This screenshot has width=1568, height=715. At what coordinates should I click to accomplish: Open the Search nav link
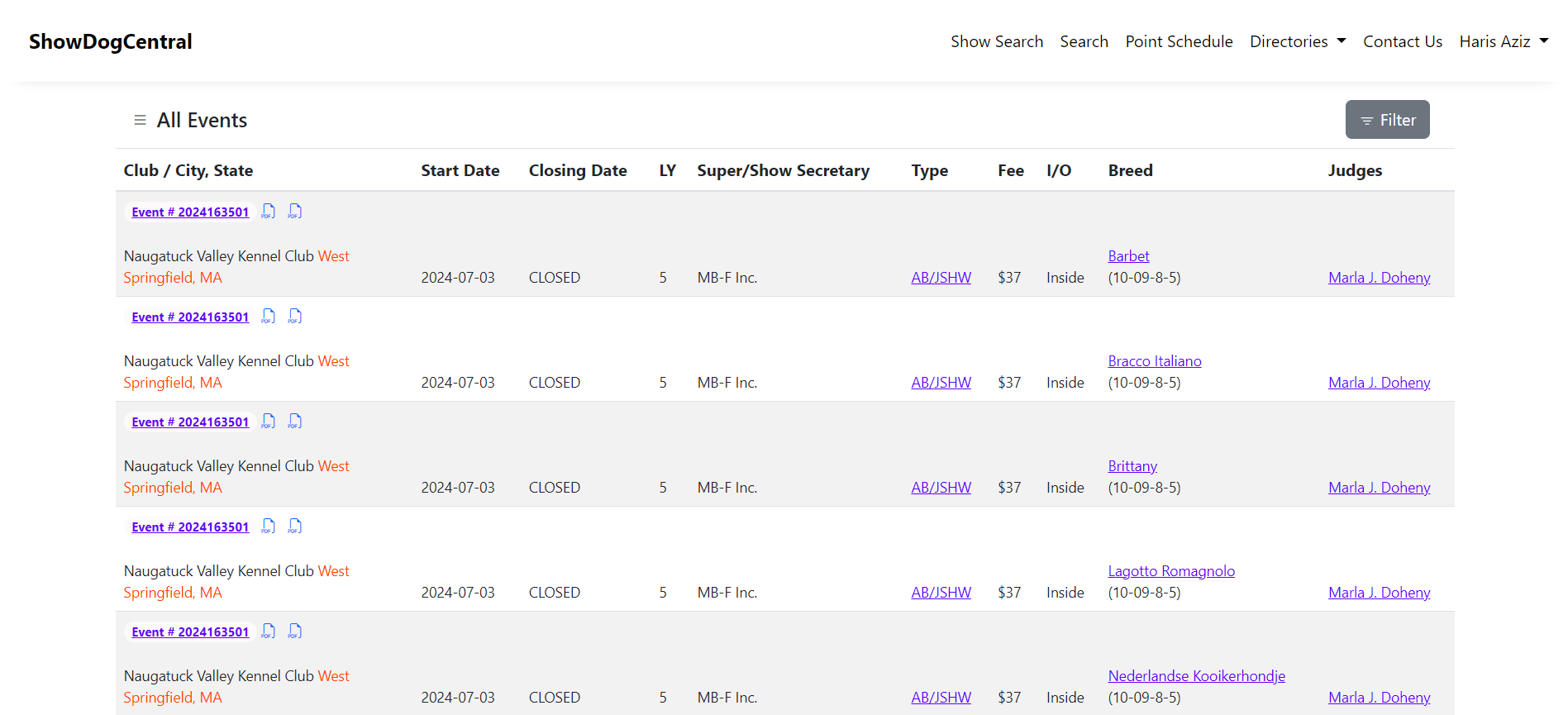pyautogui.click(x=1084, y=41)
